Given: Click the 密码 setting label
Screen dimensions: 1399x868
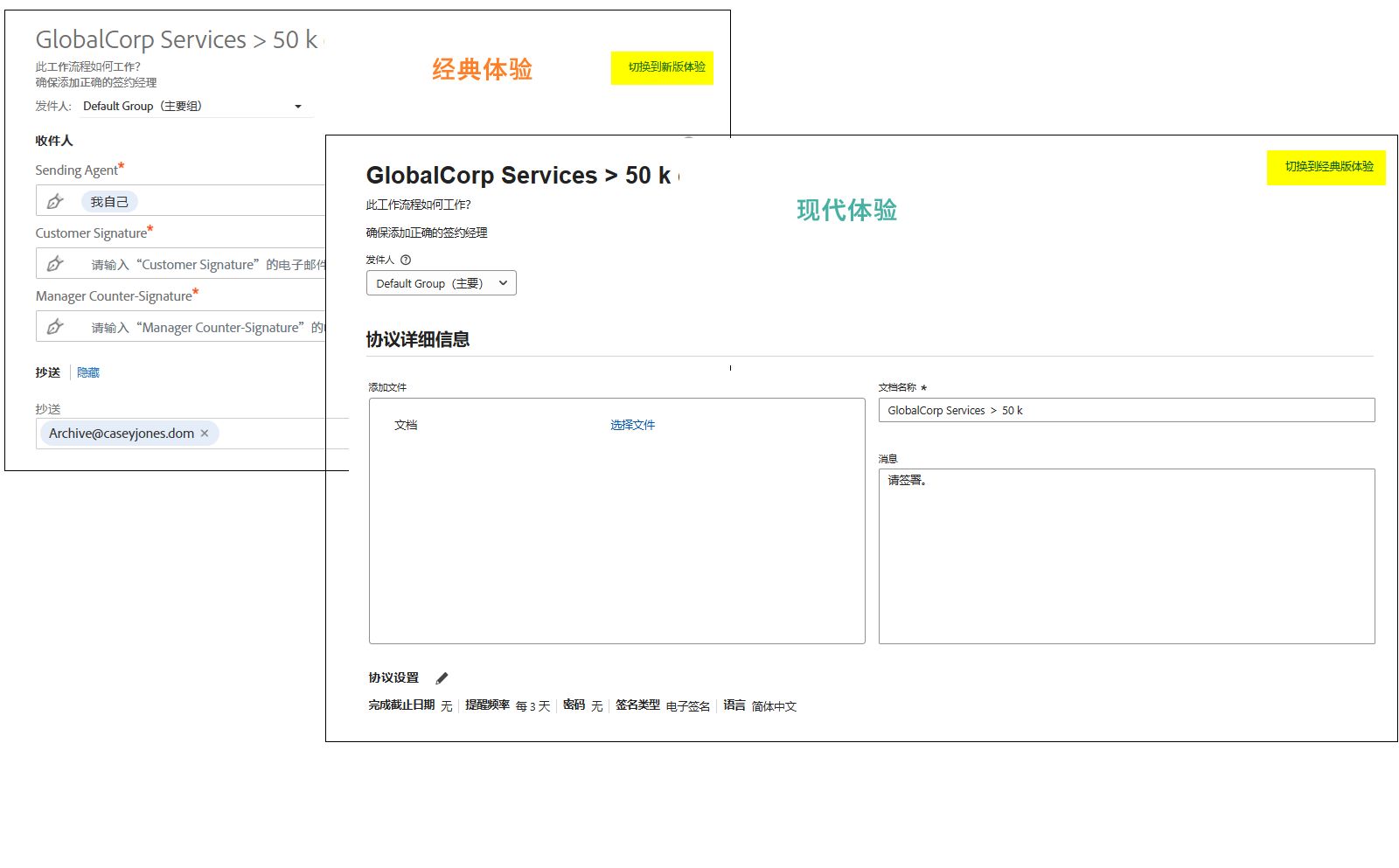Looking at the screenshot, I should point(574,705).
